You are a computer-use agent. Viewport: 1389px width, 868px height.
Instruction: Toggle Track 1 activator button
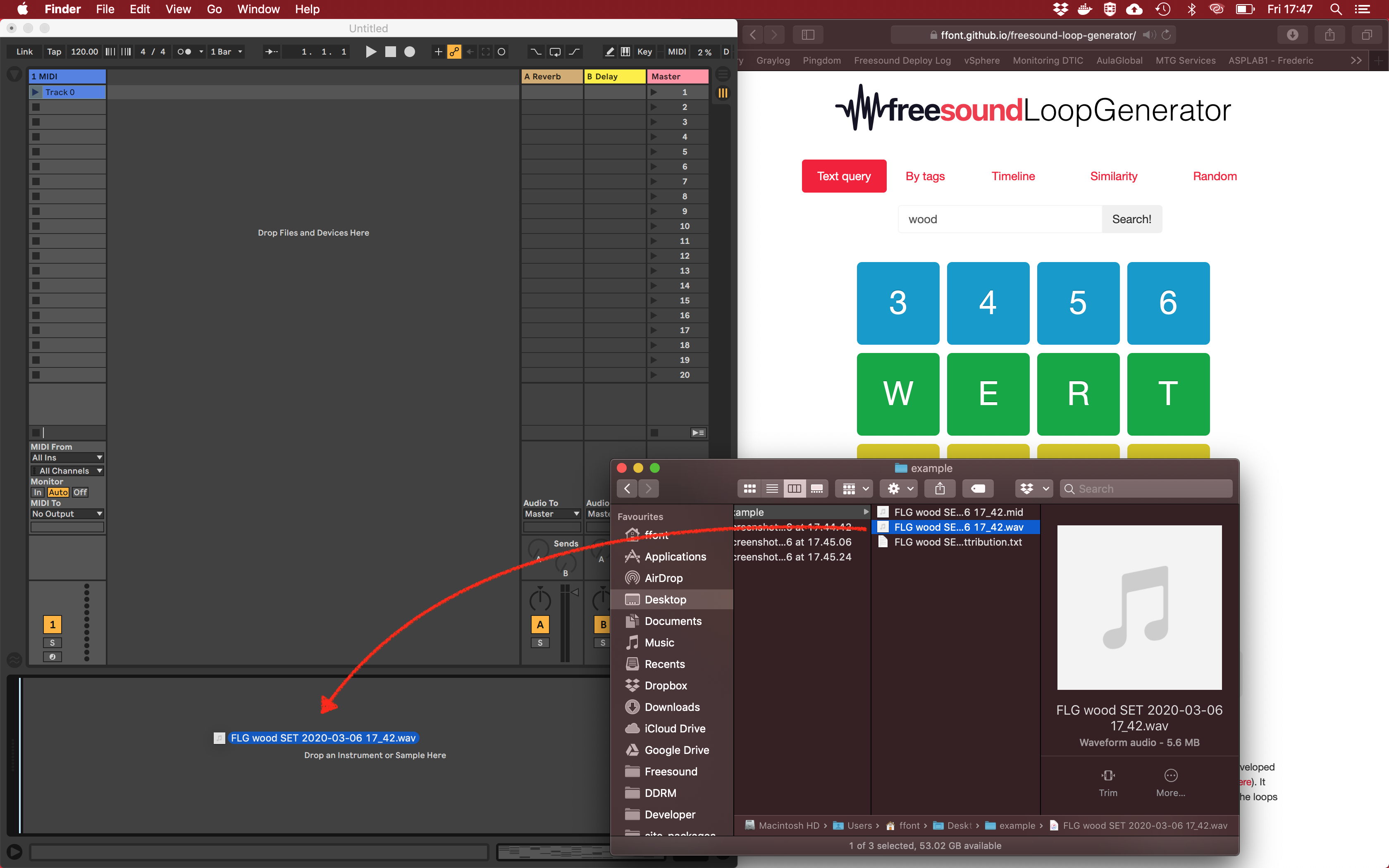(52, 625)
